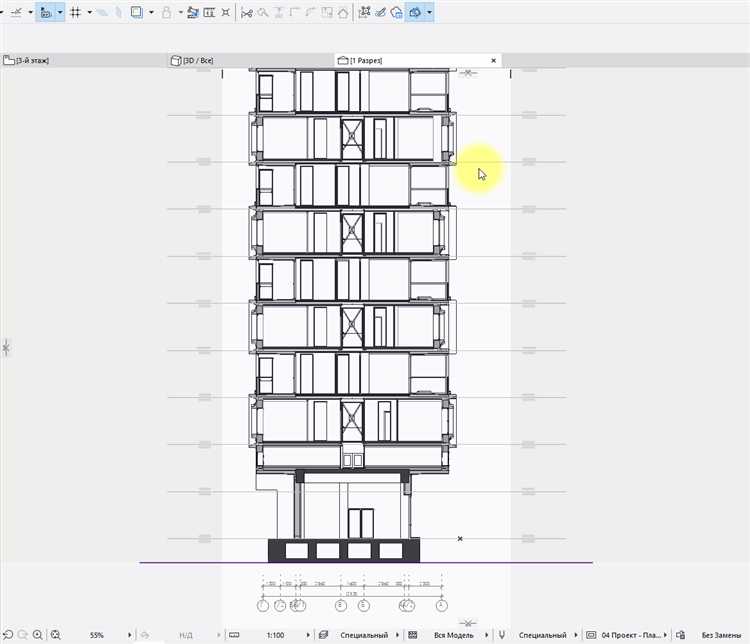This screenshot has width=750, height=644.
Task: Click the cloud with document icon
Action: [x=397, y=12]
